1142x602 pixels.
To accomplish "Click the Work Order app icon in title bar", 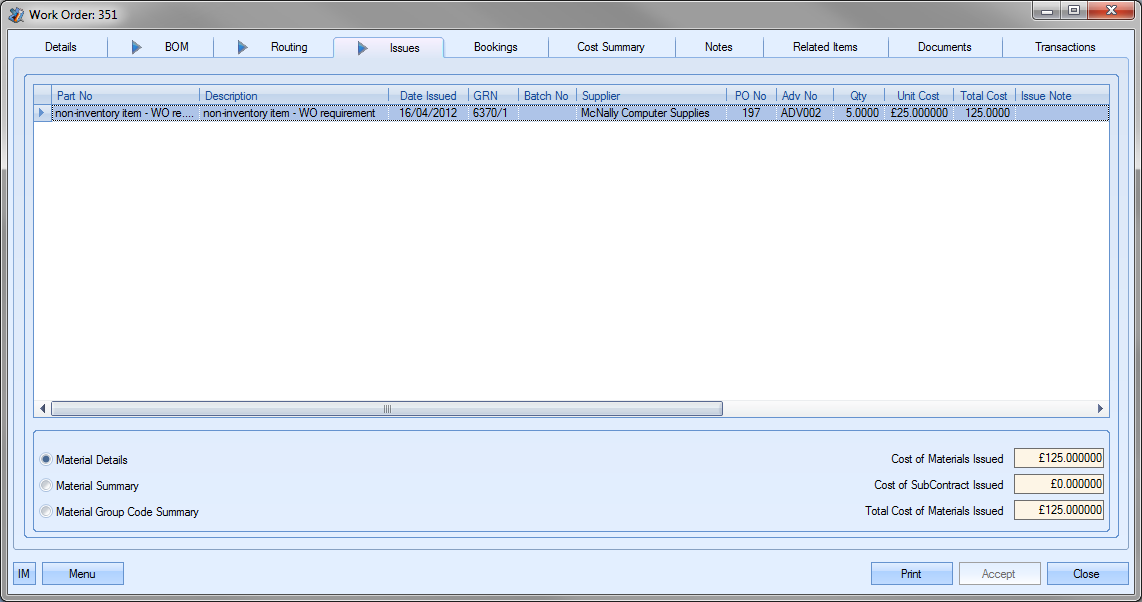I will pos(17,14).
